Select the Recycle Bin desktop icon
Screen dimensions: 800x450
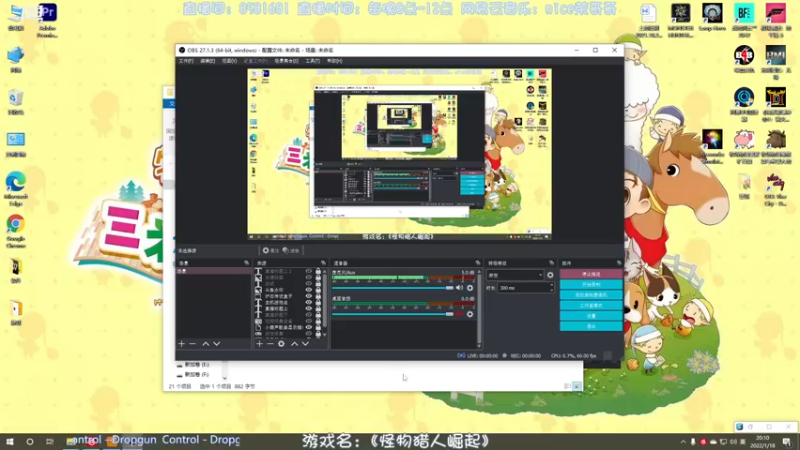pyautogui.click(x=16, y=102)
